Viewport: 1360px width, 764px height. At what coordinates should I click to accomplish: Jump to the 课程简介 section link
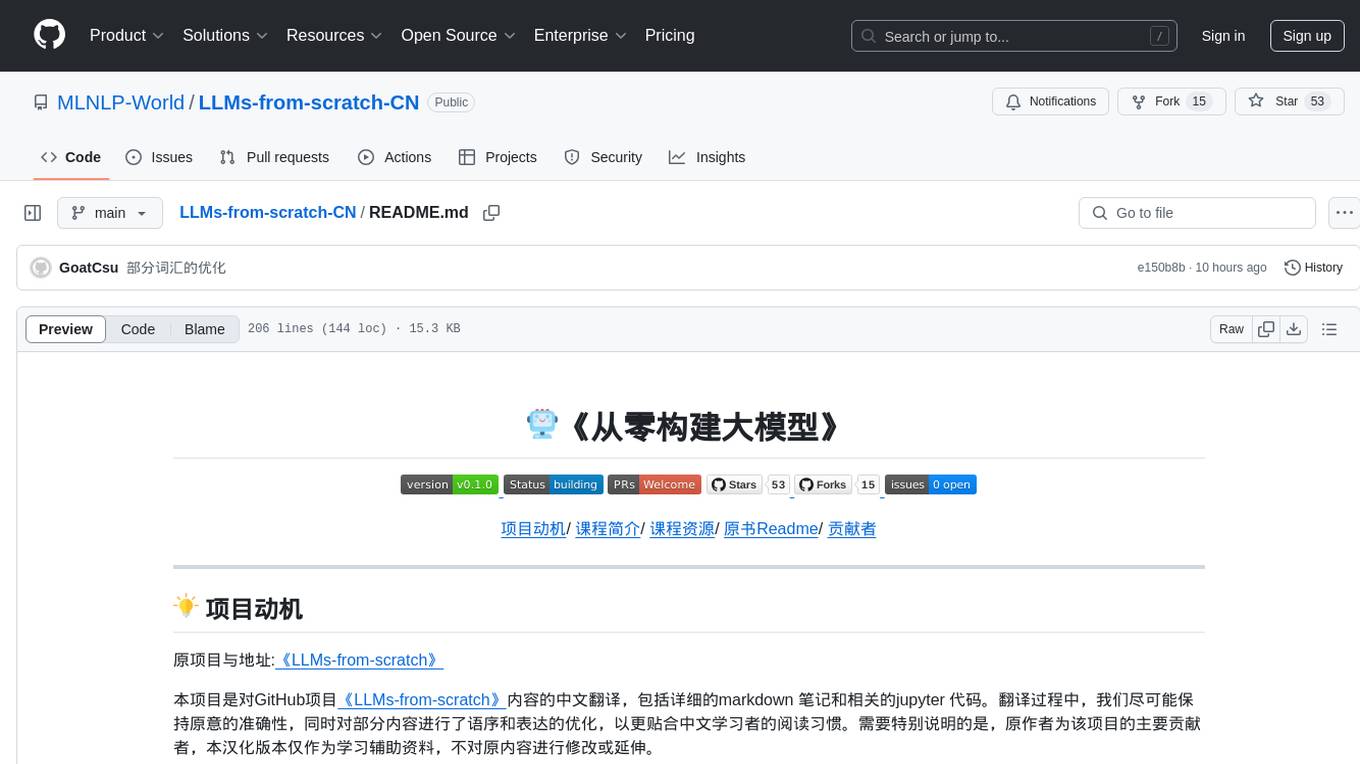tap(607, 528)
